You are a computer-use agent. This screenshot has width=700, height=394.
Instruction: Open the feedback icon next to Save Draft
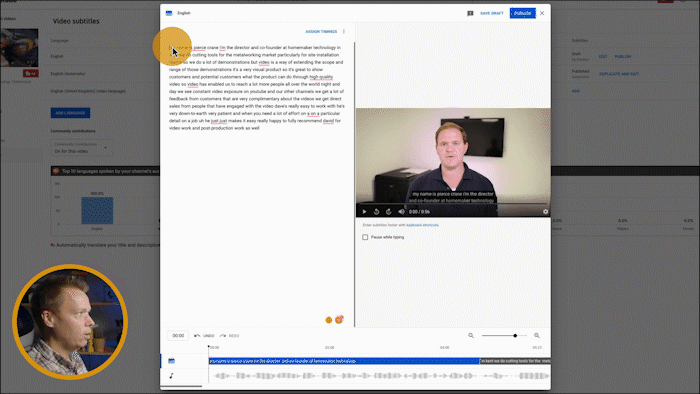470,13
